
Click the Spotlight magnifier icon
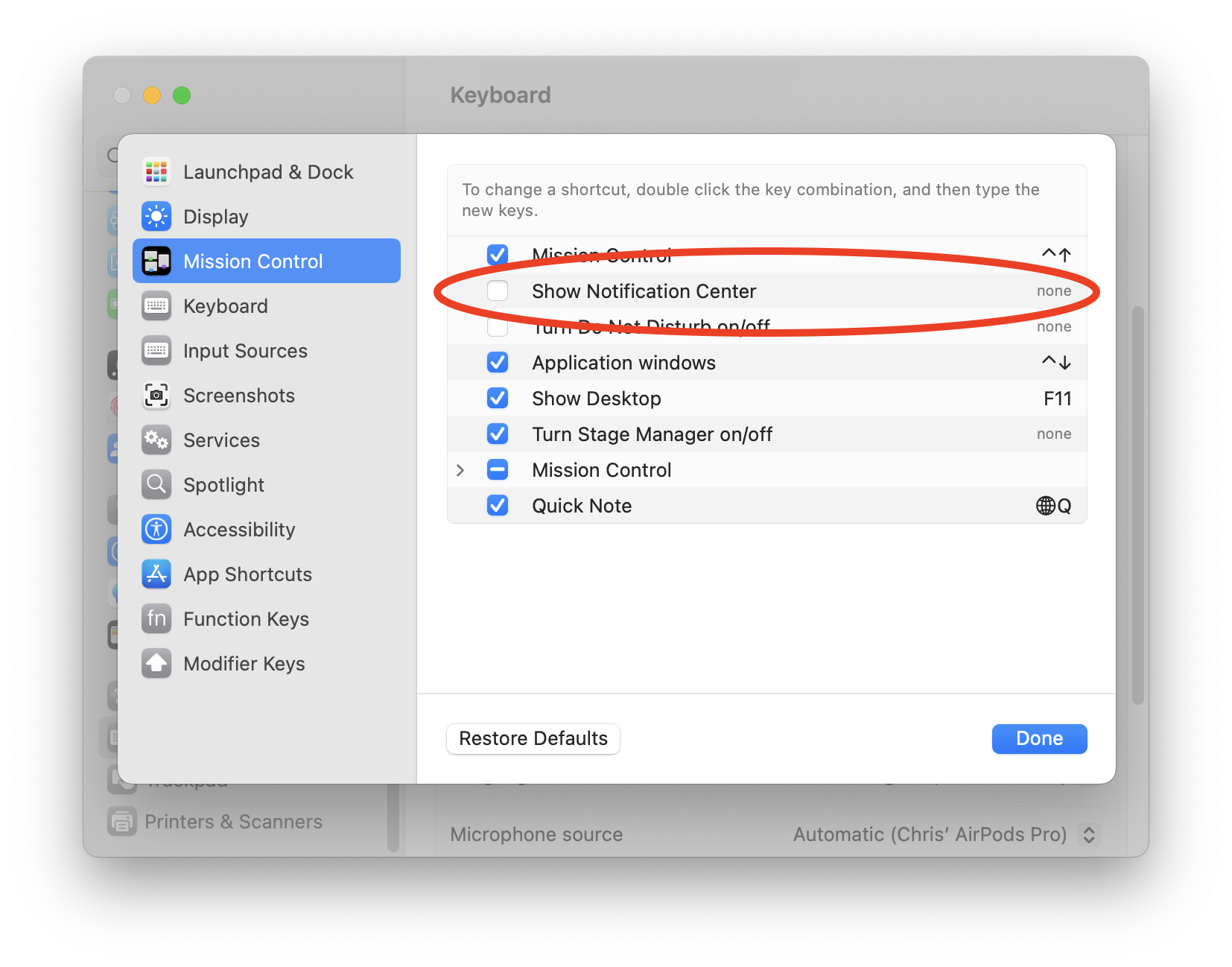[x=156, y=485]
